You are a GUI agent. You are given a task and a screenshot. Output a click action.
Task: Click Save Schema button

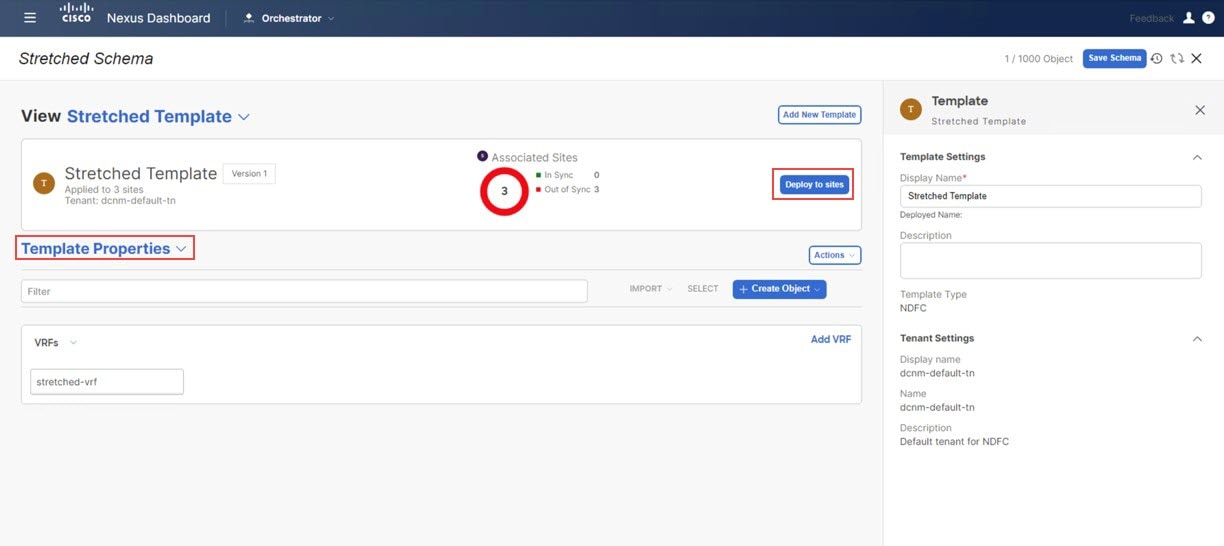[1114, 58]
